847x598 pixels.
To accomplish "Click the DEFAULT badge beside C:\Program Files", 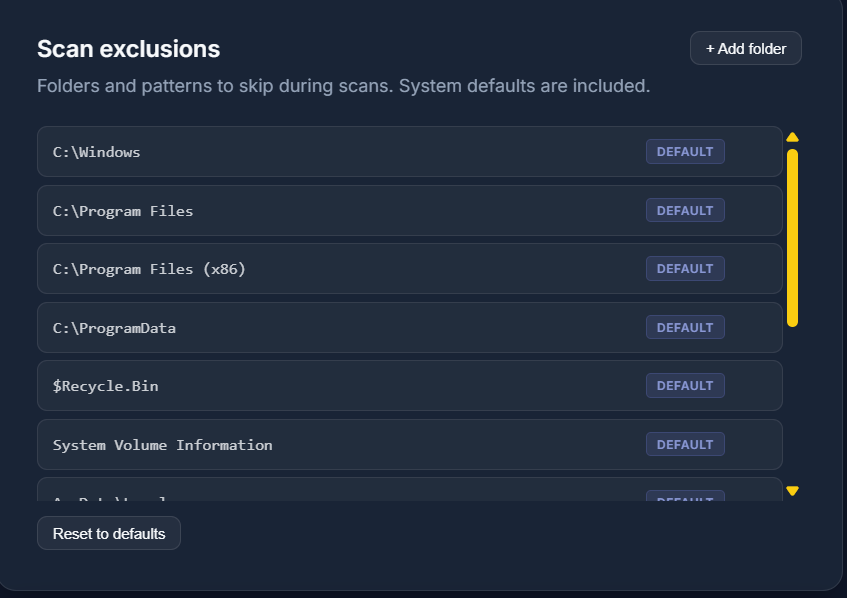I will click(685, 210).
